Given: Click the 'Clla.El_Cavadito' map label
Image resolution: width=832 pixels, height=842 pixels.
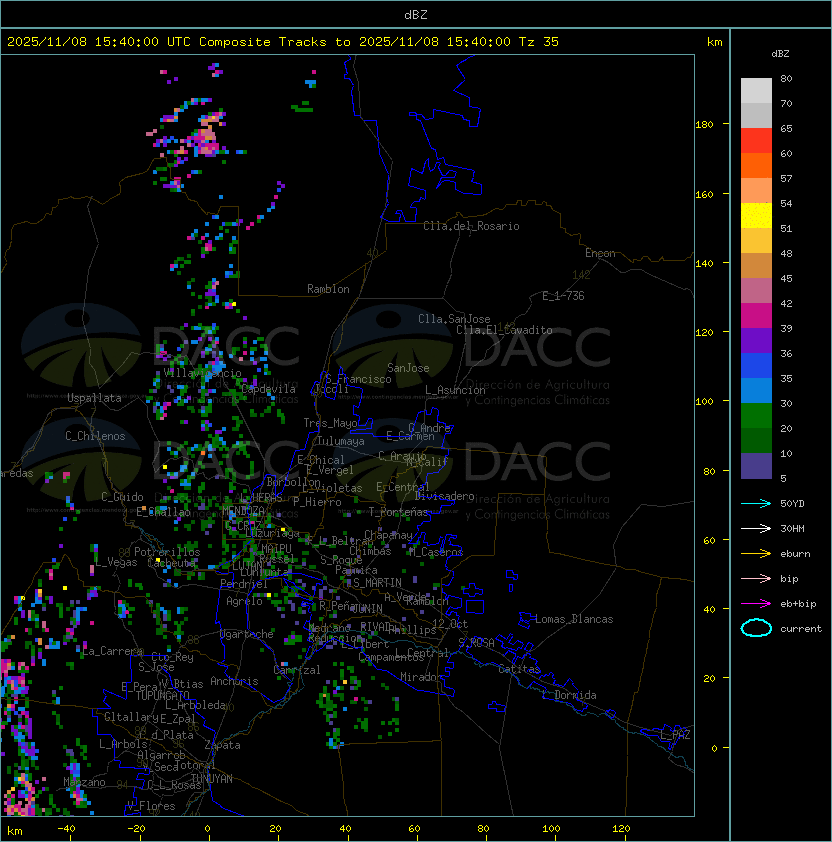Looking at the screenshot, I should click(x=504, y=330).
